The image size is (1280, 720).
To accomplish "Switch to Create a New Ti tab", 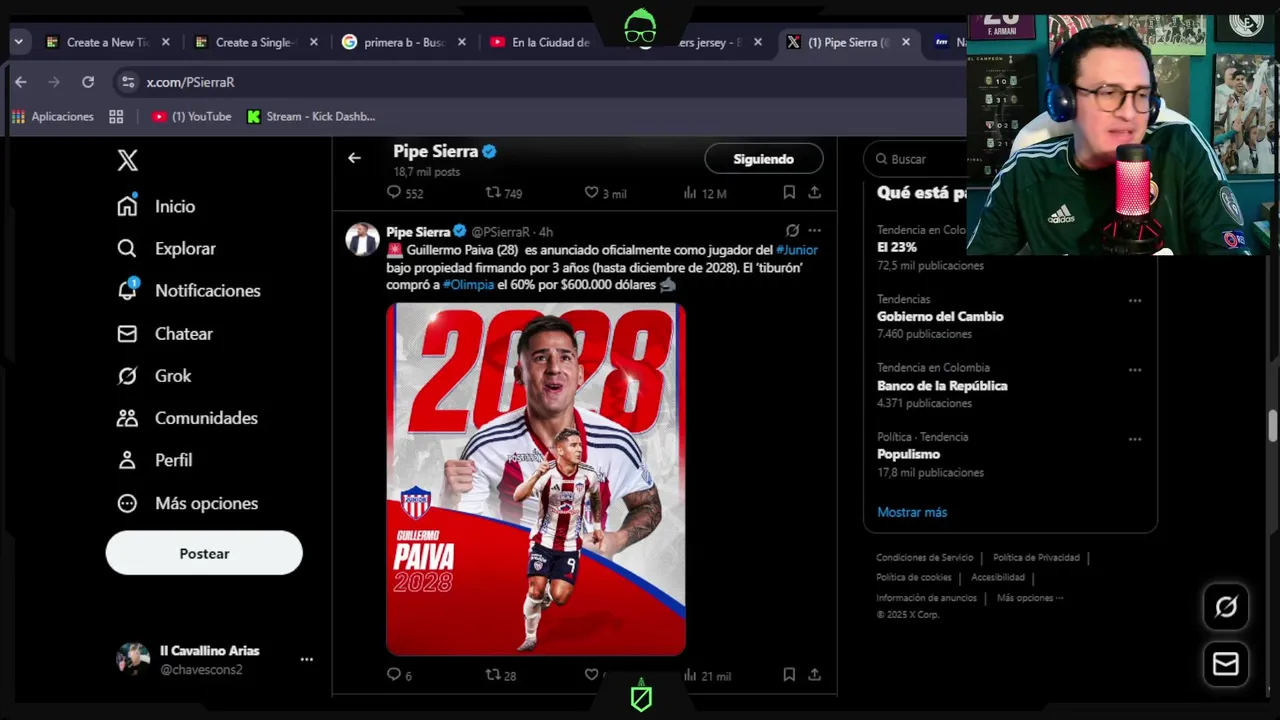I will pos(108,42).
